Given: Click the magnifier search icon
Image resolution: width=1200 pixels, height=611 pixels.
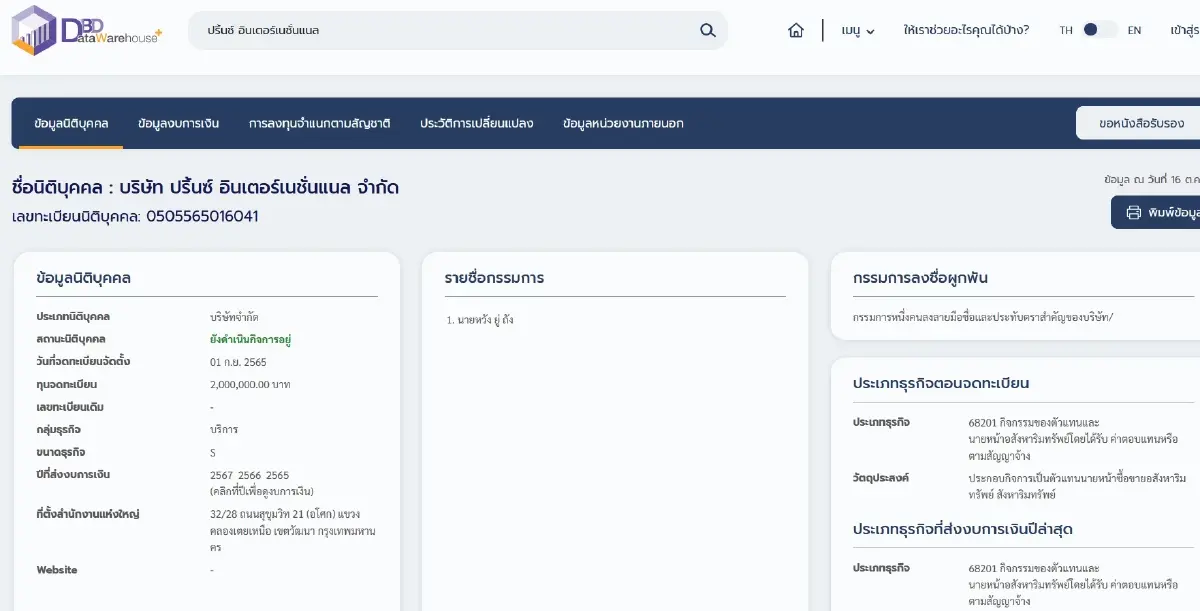Looking at the screenshot, I should 708,30.
